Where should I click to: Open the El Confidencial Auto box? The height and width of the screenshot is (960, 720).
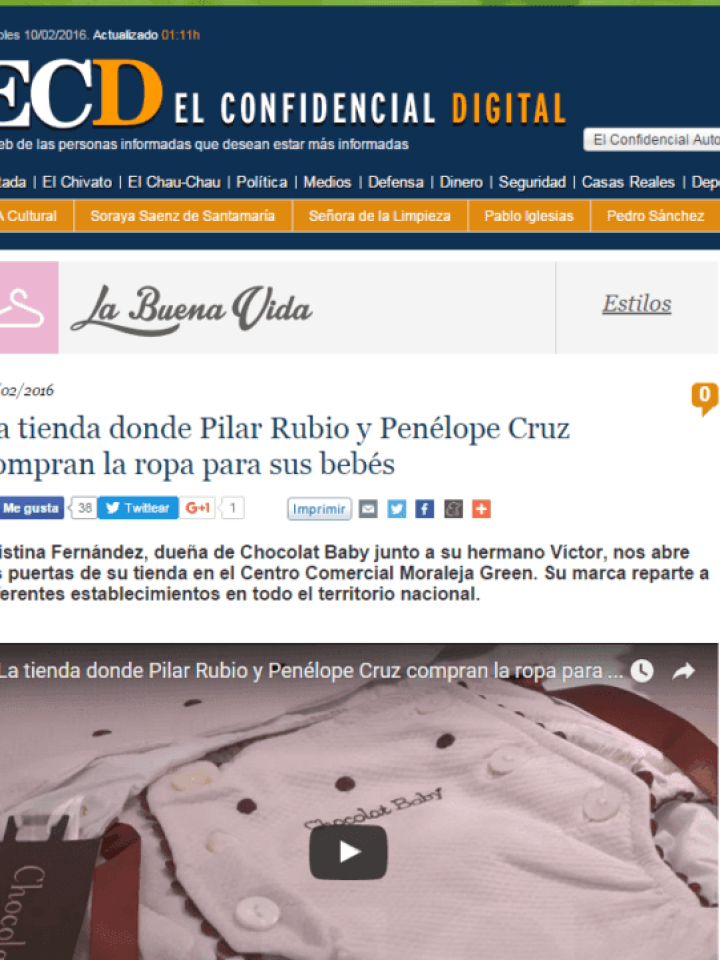point(651,140)
